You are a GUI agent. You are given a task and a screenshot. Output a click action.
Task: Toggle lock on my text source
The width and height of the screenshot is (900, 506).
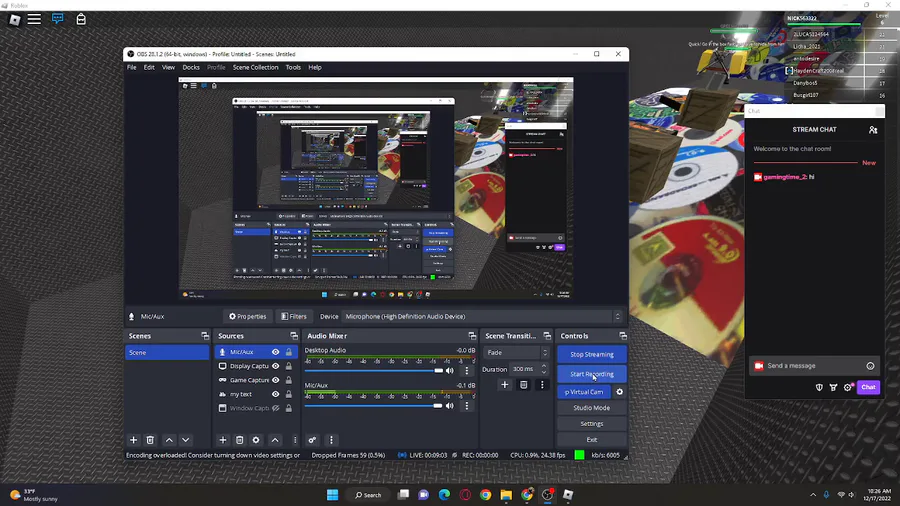click(x=289, y=394)
